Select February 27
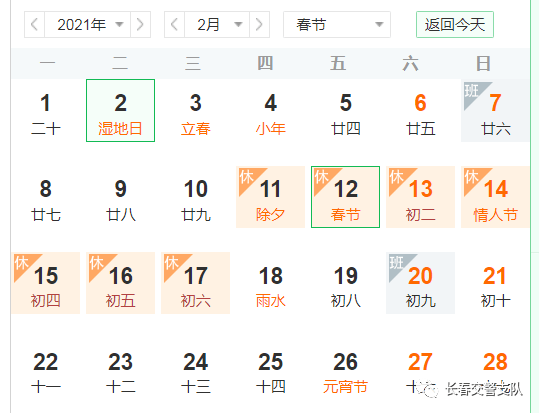The image size is (539, 413). 420,370
